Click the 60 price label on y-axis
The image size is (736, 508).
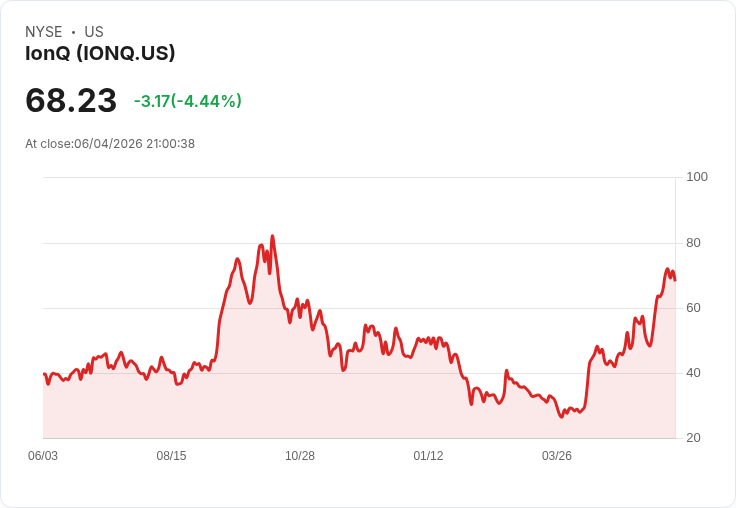693,308
